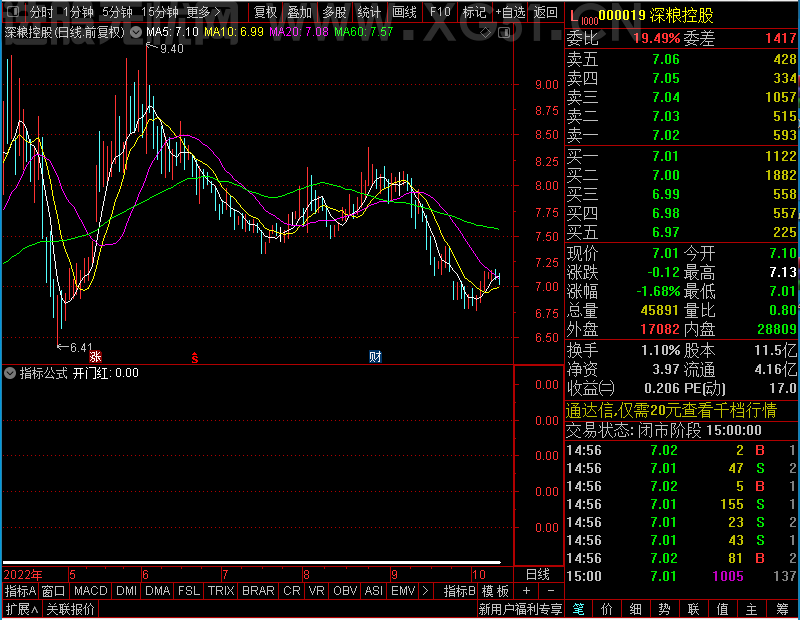Add the stock with +自选
The width and height of the screenshot is (800, 620).
pos(510,12)
